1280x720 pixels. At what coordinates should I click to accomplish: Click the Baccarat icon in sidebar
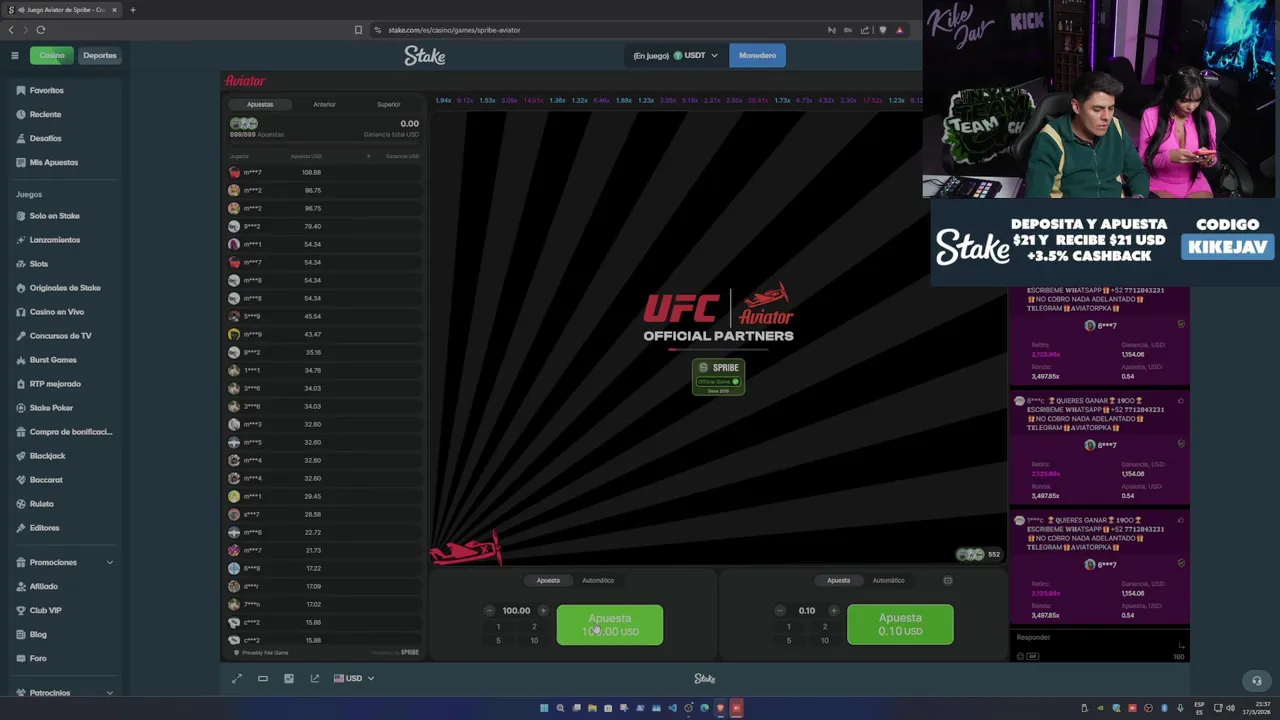click(21, 480)
